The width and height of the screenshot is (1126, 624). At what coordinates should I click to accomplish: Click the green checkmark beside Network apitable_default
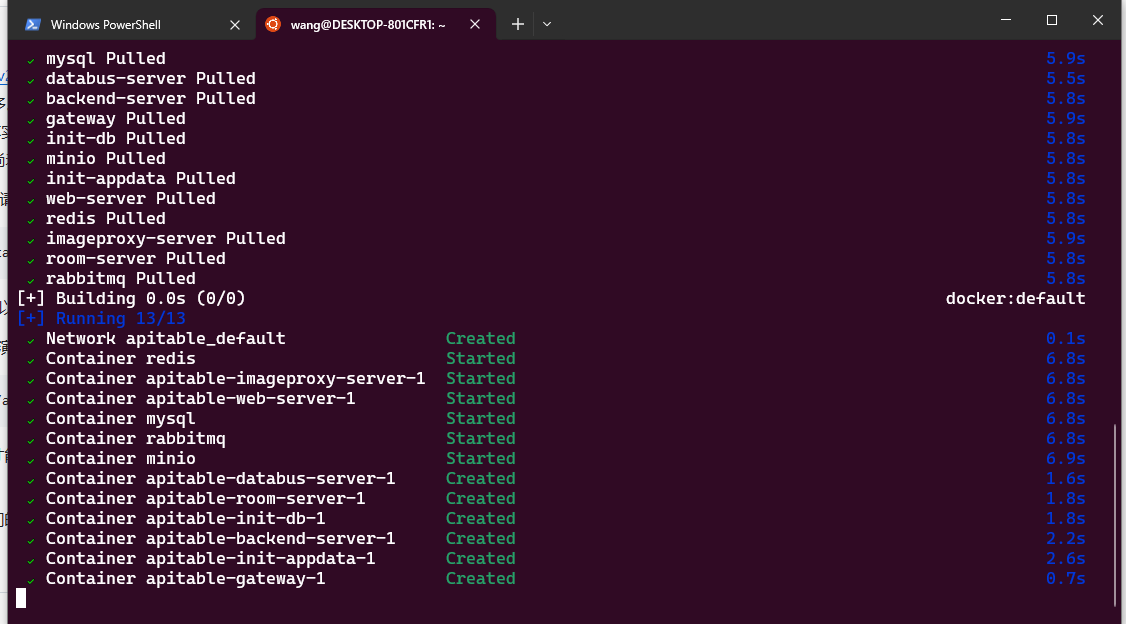[31, 340]
